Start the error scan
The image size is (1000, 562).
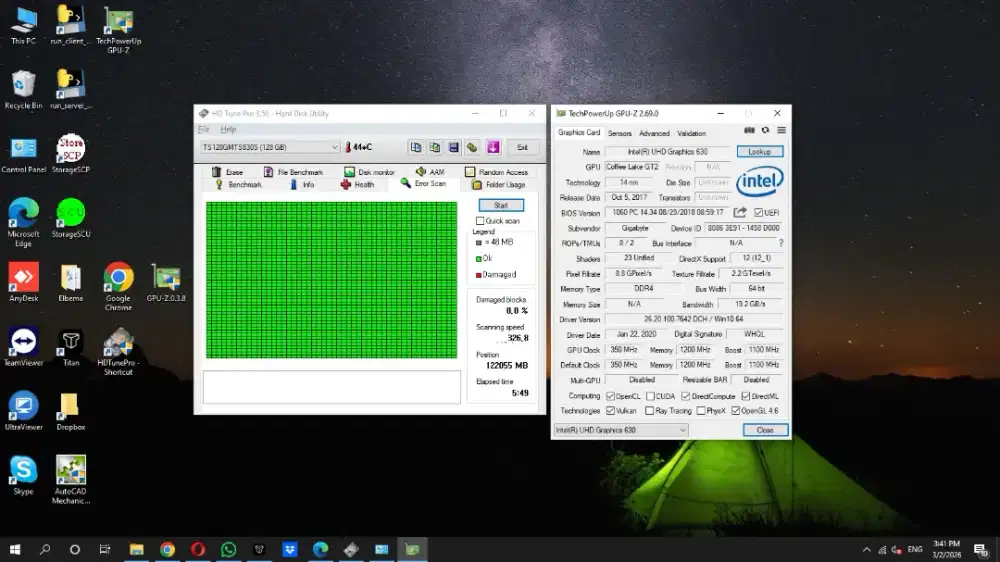coord(501,205)
